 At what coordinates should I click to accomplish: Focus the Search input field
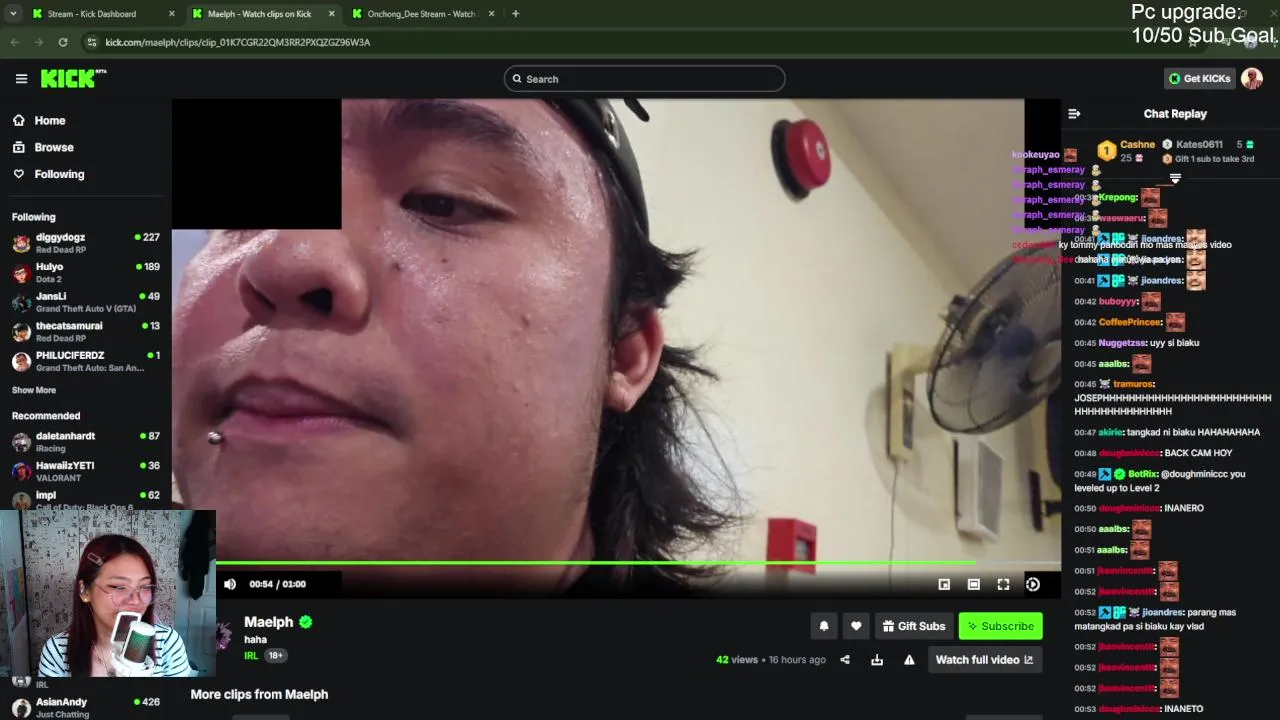click(644, 79)
